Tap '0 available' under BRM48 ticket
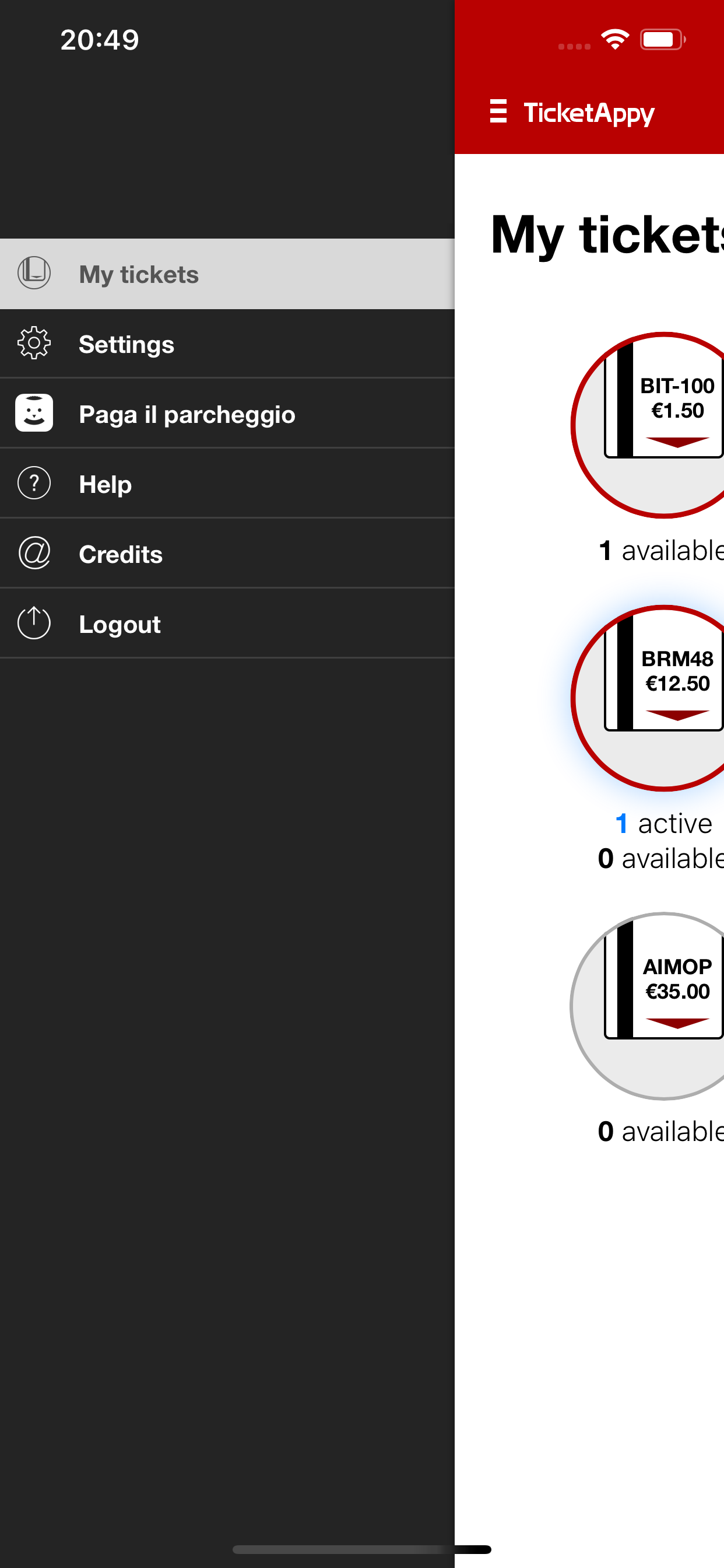The height and width of the screenshot is (1568, 724). [x=661, y=859]
